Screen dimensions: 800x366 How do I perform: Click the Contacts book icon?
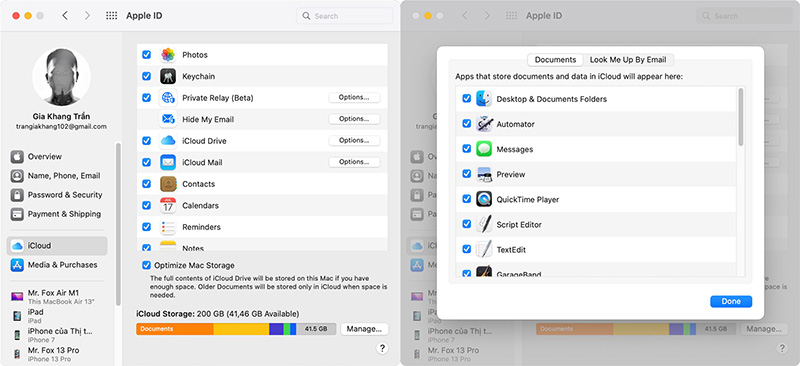pyautogui.click(x=168, y=184)
